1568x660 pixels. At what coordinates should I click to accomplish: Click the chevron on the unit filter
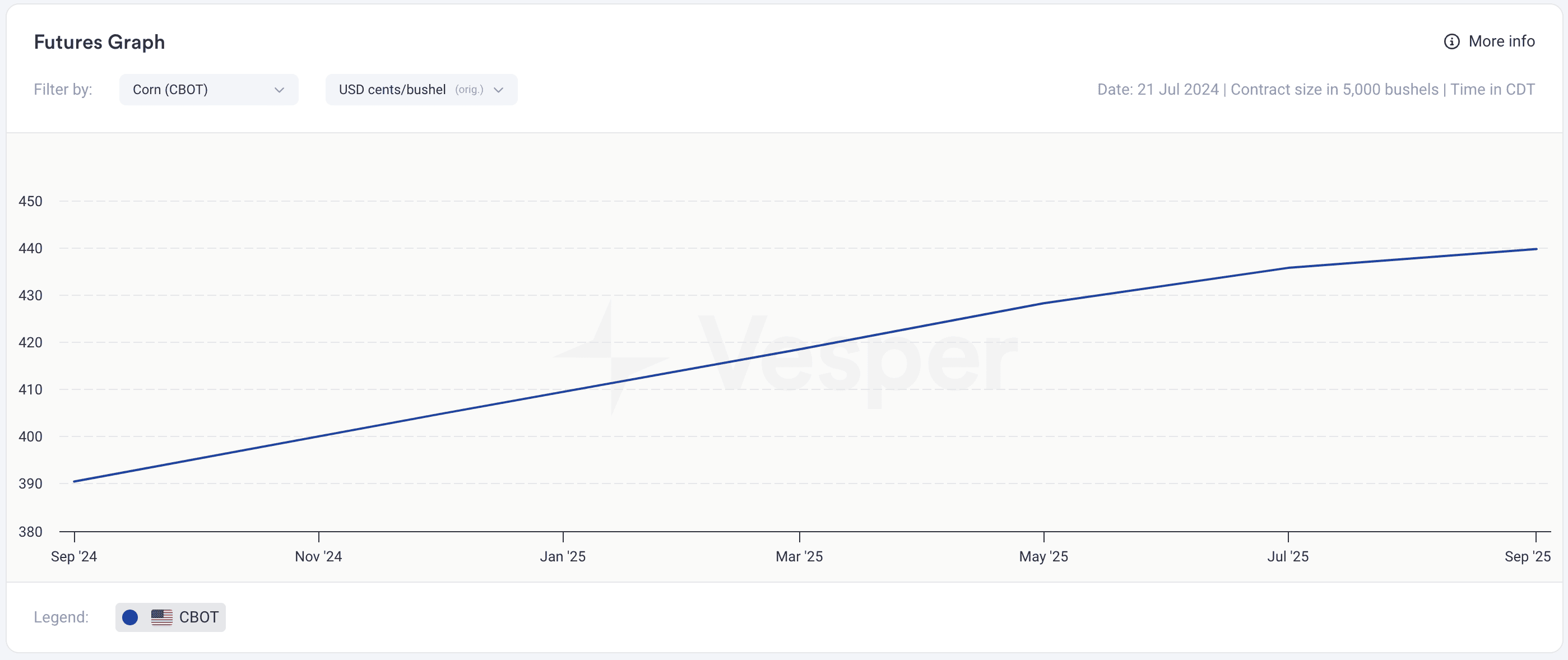tap(499, 90)
